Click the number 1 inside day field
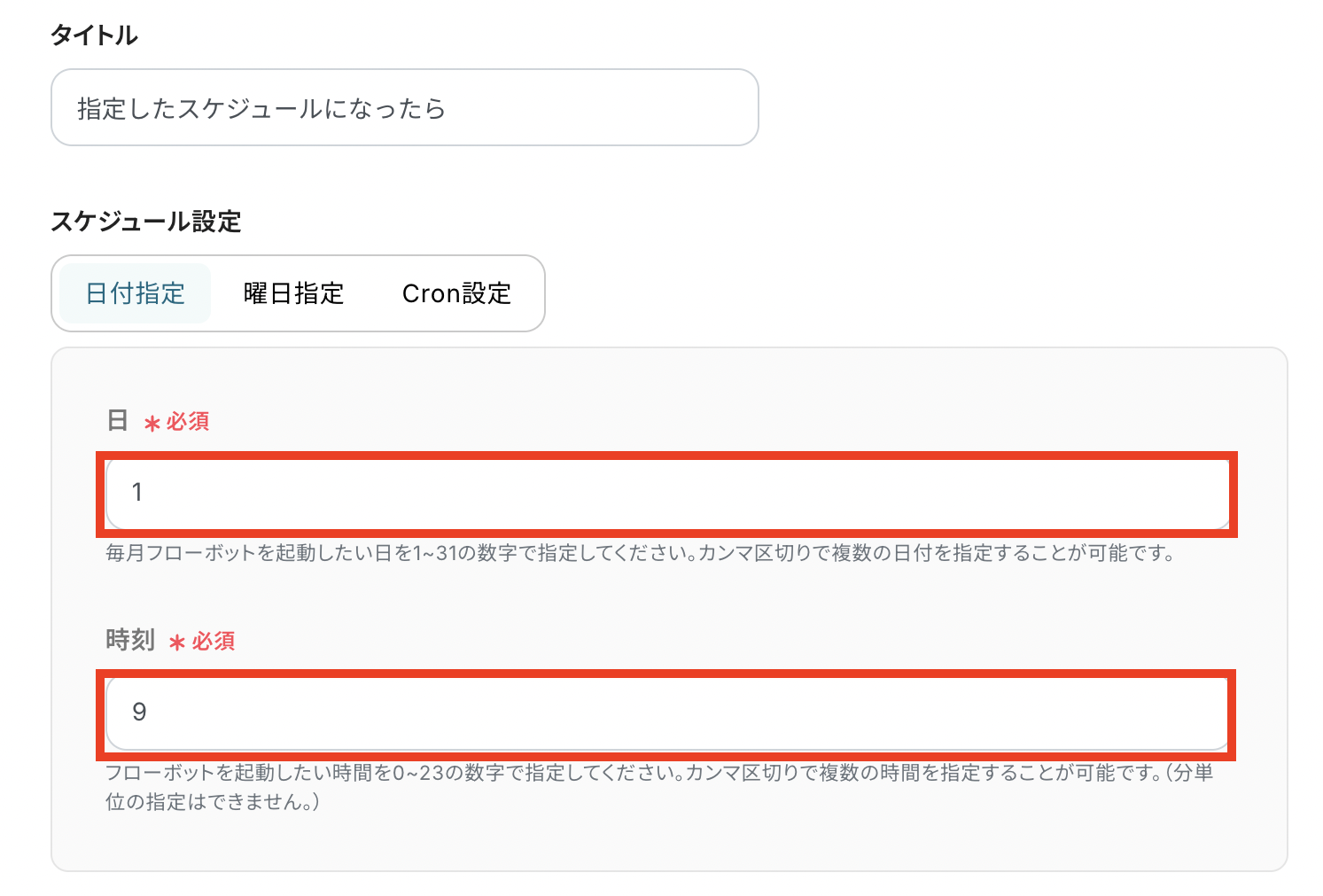 [137, 493]
